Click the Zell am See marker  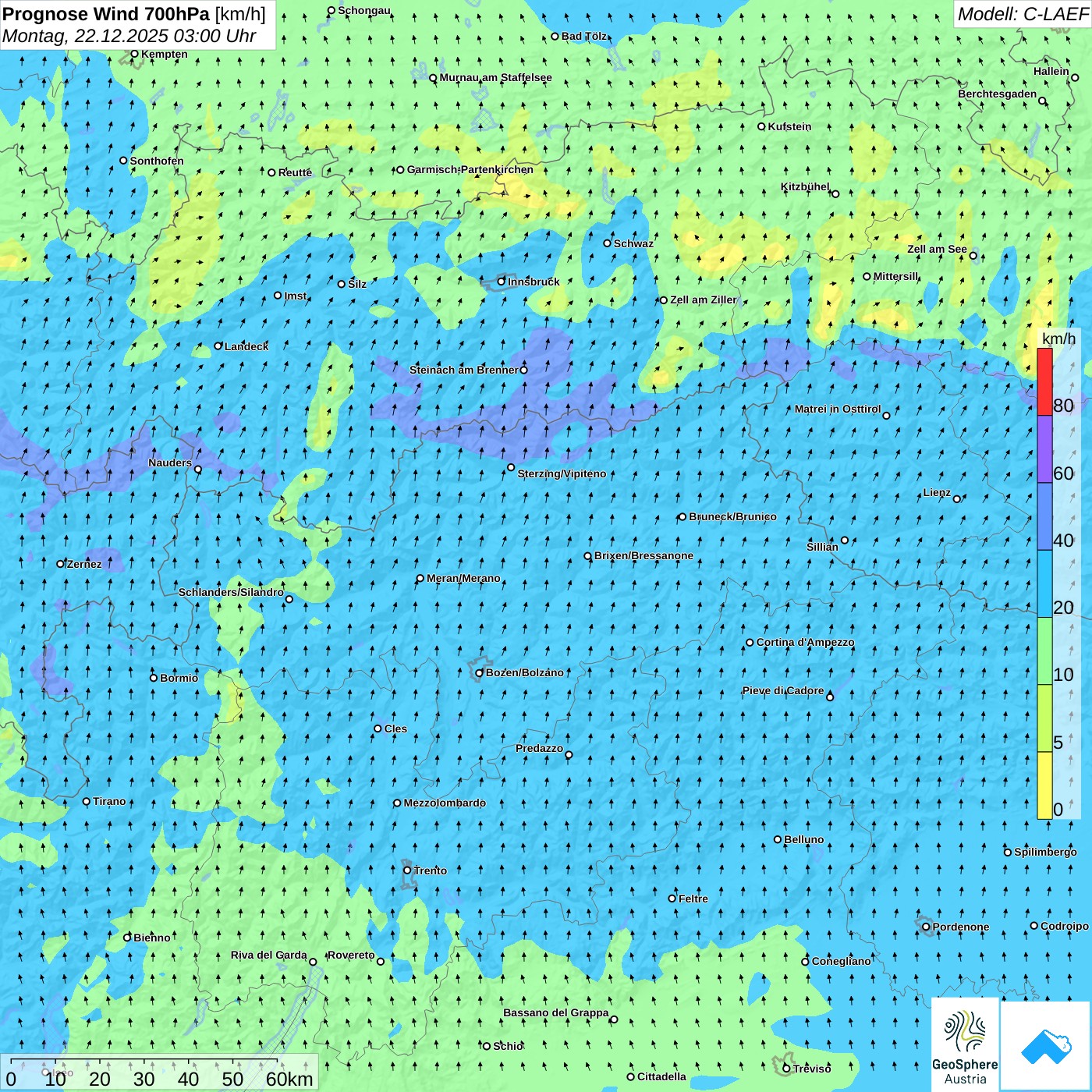pyautogui.click(x=973, y=256)
